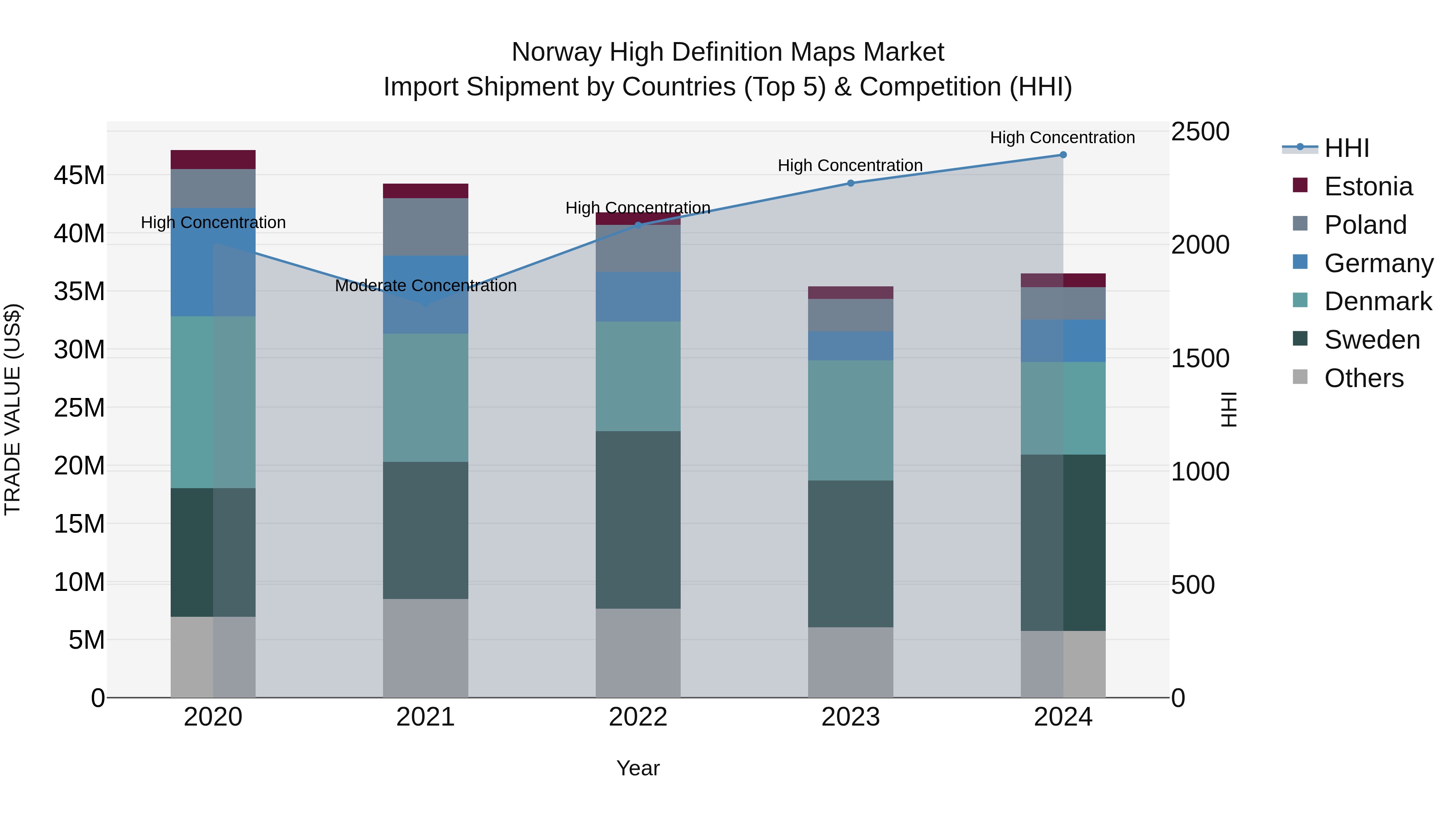Toggle the HHI line legend entry

1326,148
